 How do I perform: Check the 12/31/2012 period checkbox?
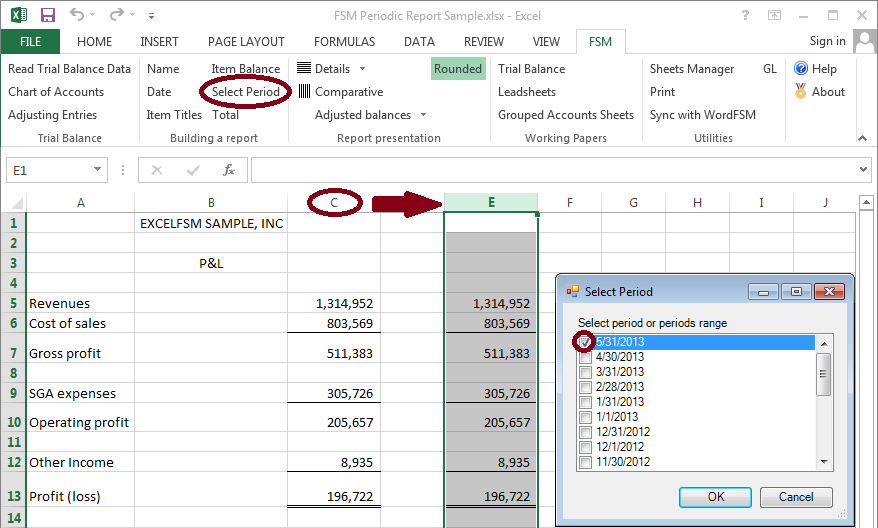coord(585,432)
